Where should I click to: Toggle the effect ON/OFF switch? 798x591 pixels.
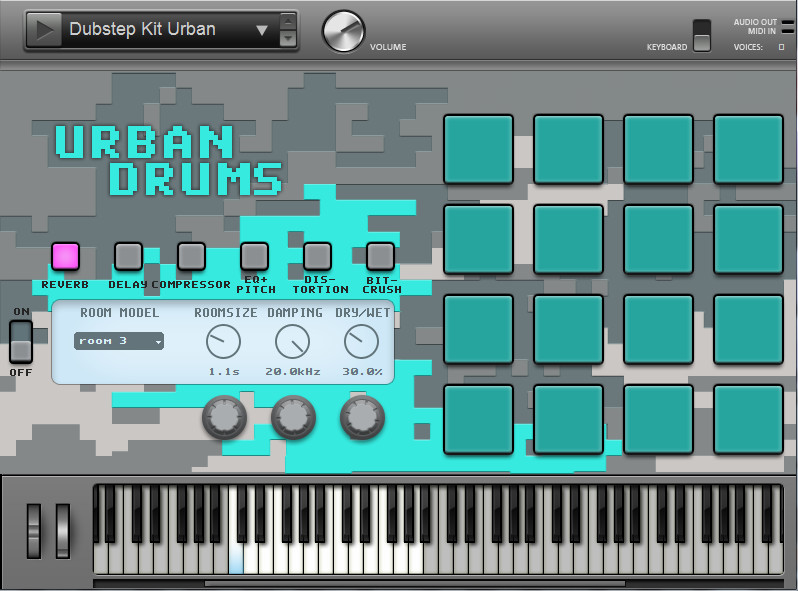(21, 342)
